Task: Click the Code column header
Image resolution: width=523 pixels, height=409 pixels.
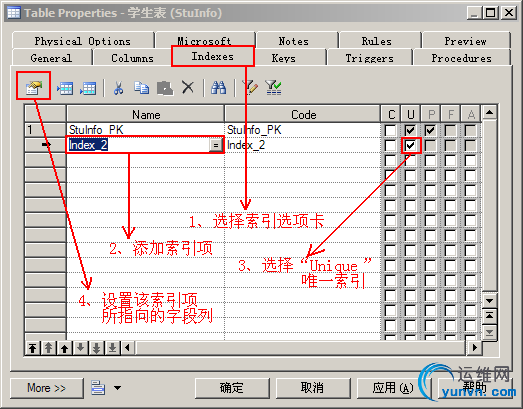Action: 303,114
